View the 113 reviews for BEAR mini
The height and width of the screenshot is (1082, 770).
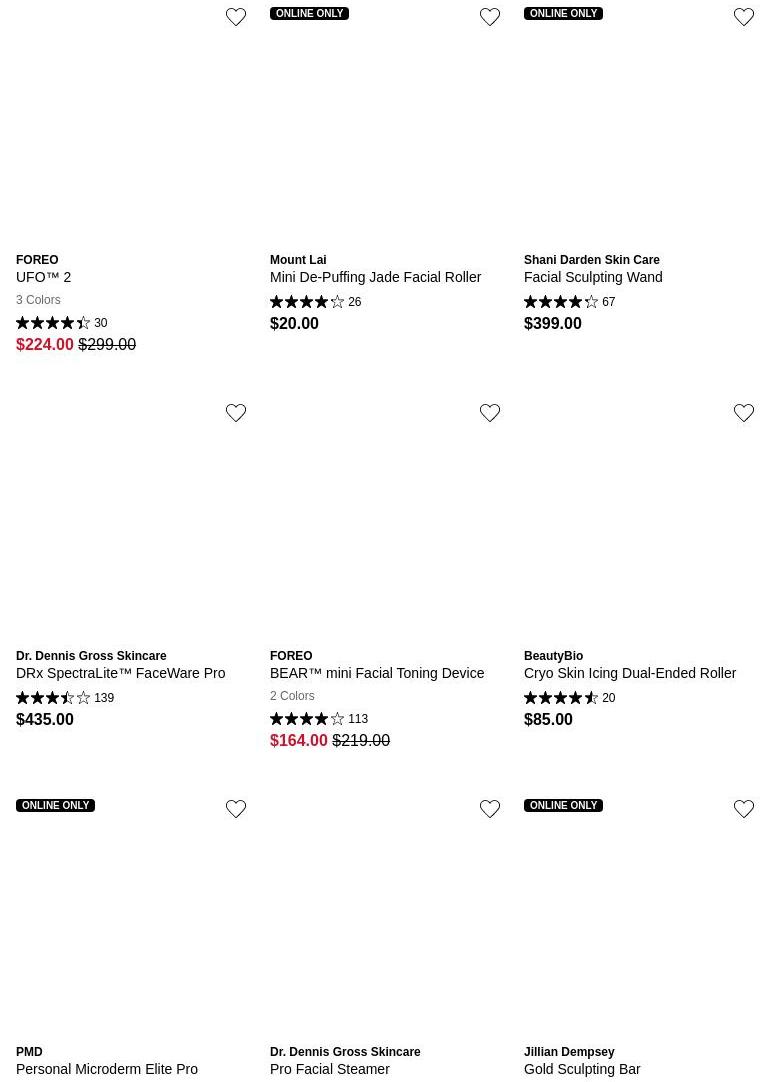pos(318,719)
